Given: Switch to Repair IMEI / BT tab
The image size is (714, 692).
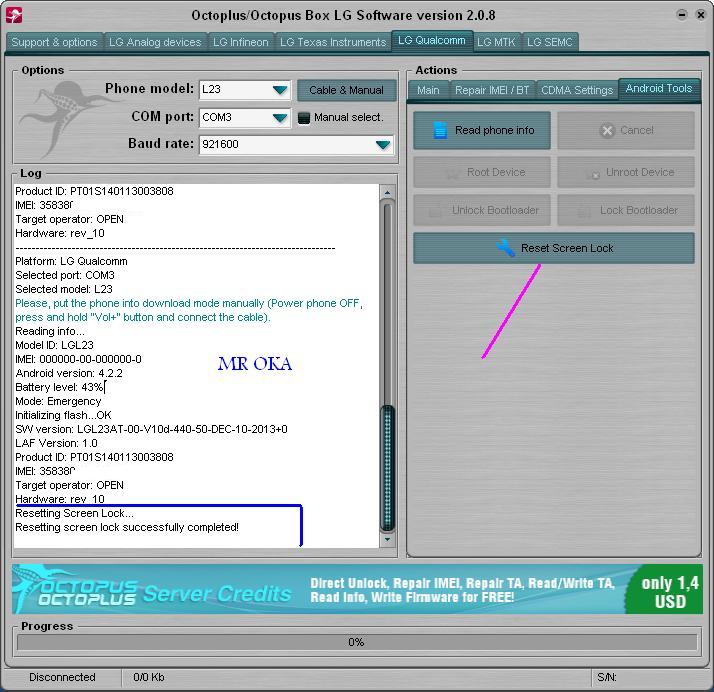Looking at the screenshot, I should pos(492,90).
